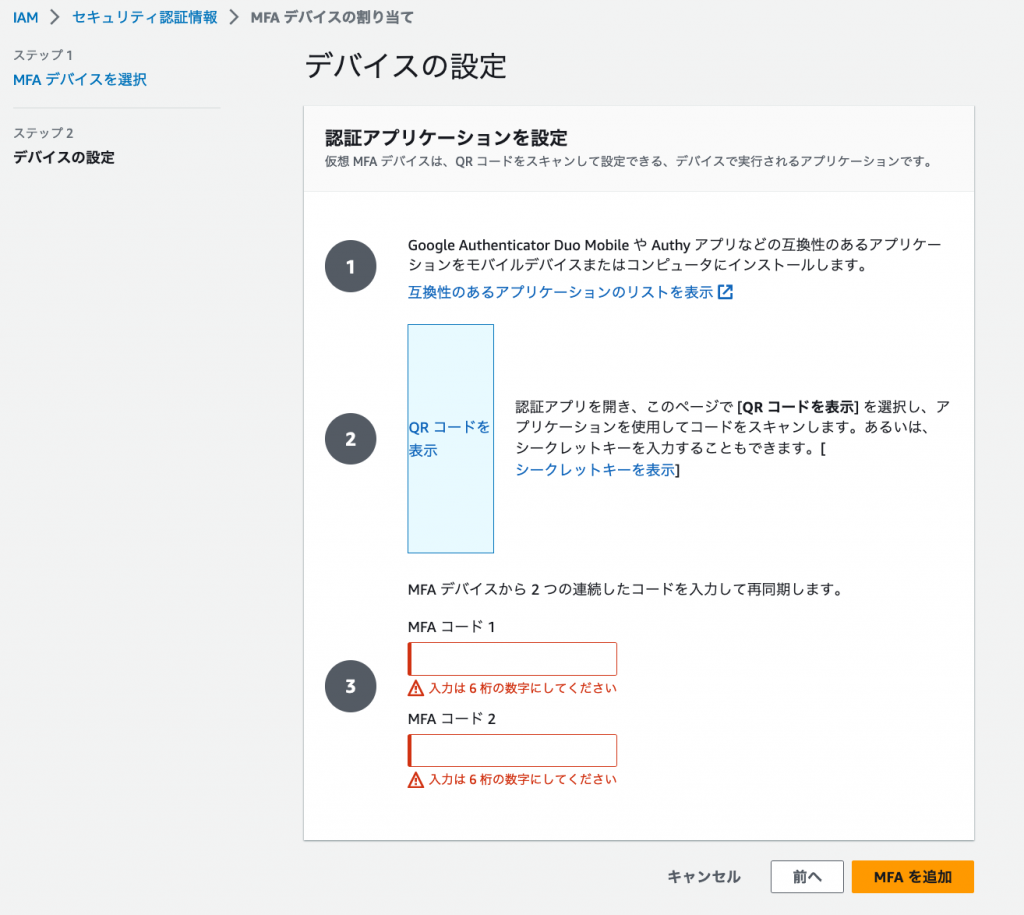Click the external link icon beside compatible apps list
The width and height of the screenshot is (1024, 915).
point(727,292)
